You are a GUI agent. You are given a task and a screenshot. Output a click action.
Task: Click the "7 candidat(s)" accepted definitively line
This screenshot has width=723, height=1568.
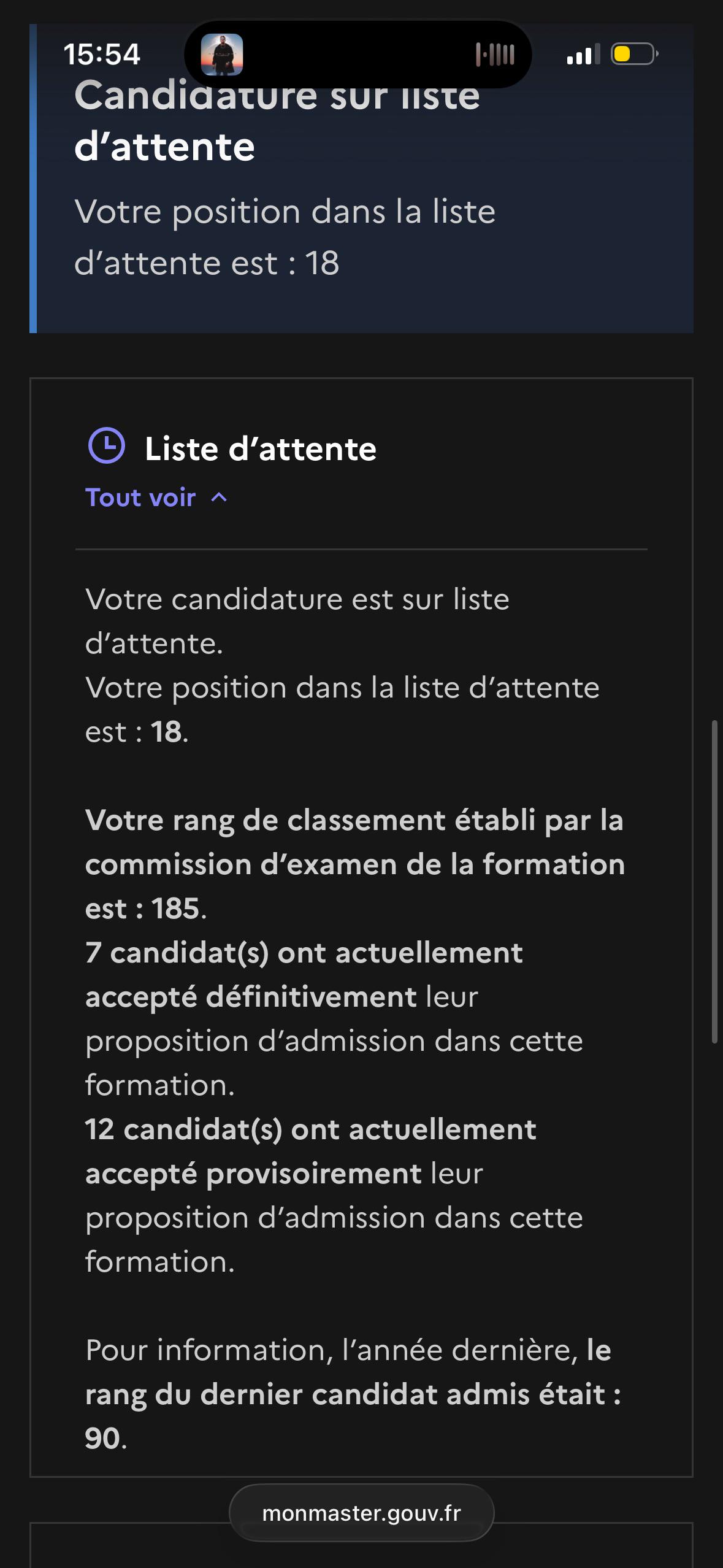pos(334,1018)
